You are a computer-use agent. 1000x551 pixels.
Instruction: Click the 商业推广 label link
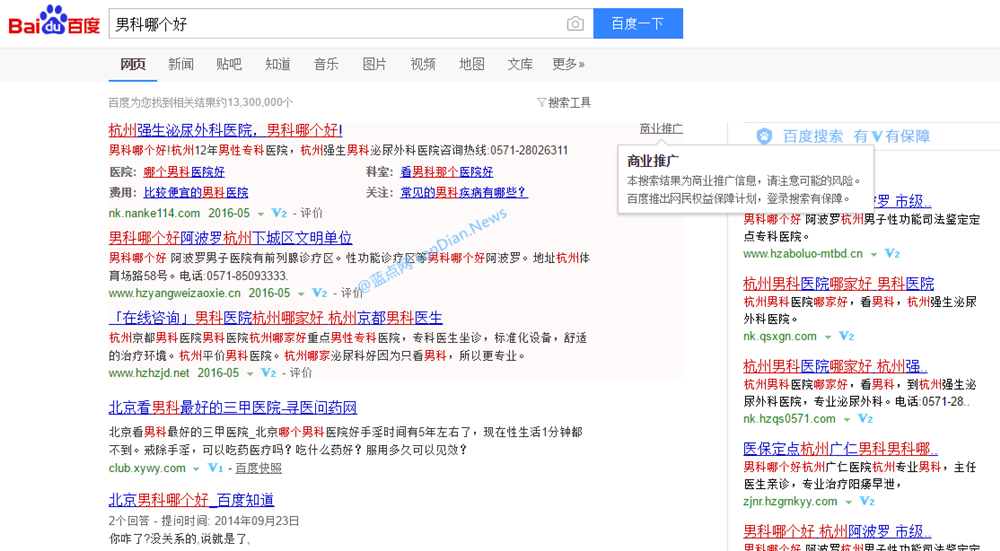(x=661, y=129)
